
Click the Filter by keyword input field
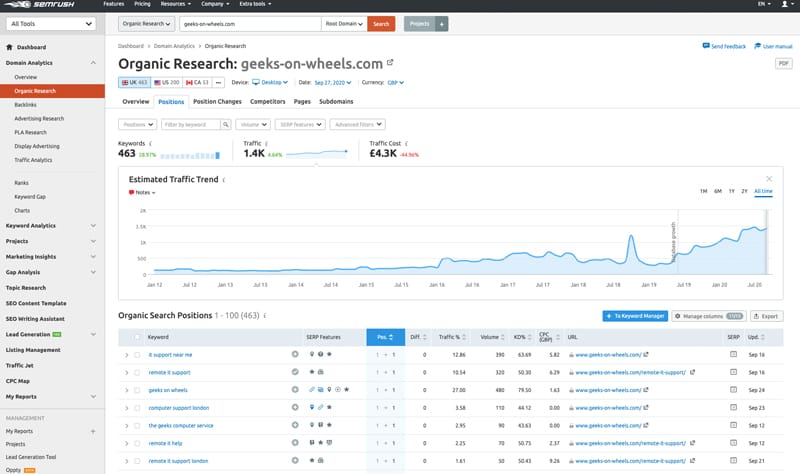pos(196,125)
